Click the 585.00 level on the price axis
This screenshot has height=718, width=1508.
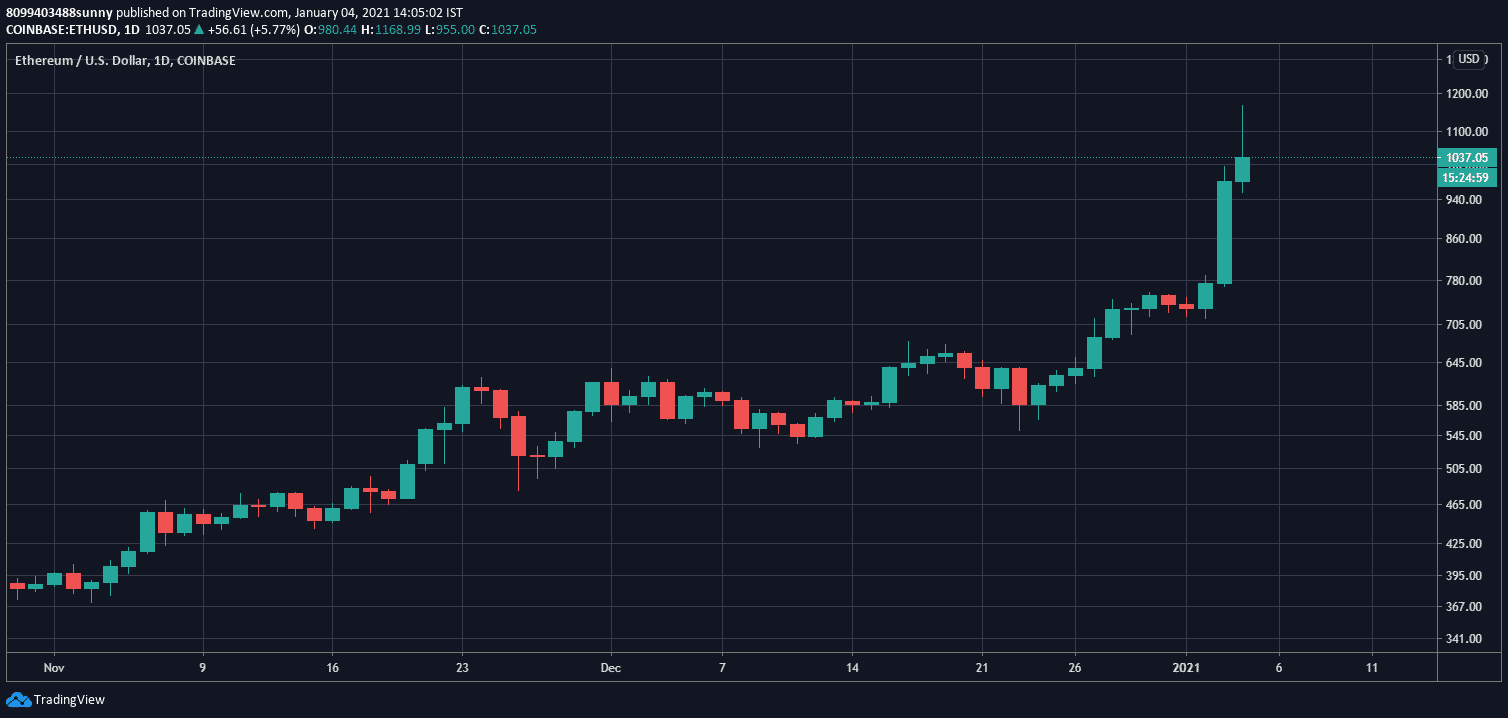pyautogui.click(x=1466, y=406)
